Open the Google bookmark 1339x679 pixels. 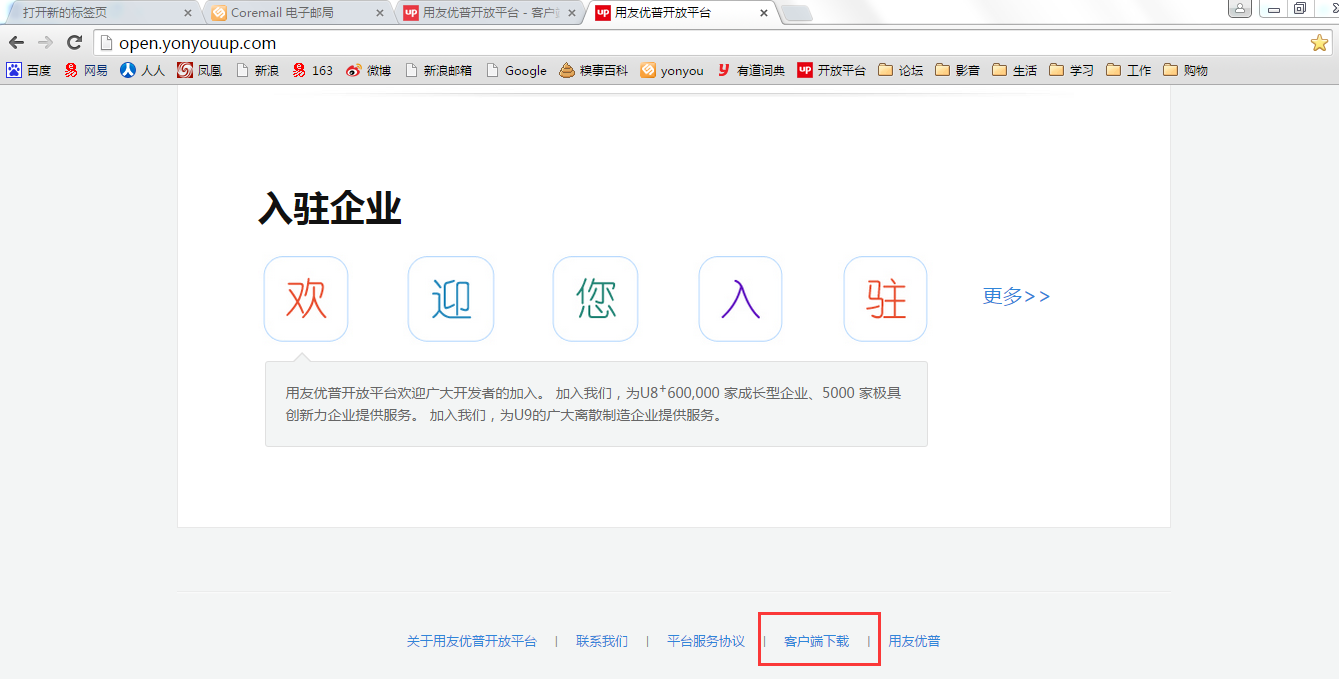coord(516,70)
